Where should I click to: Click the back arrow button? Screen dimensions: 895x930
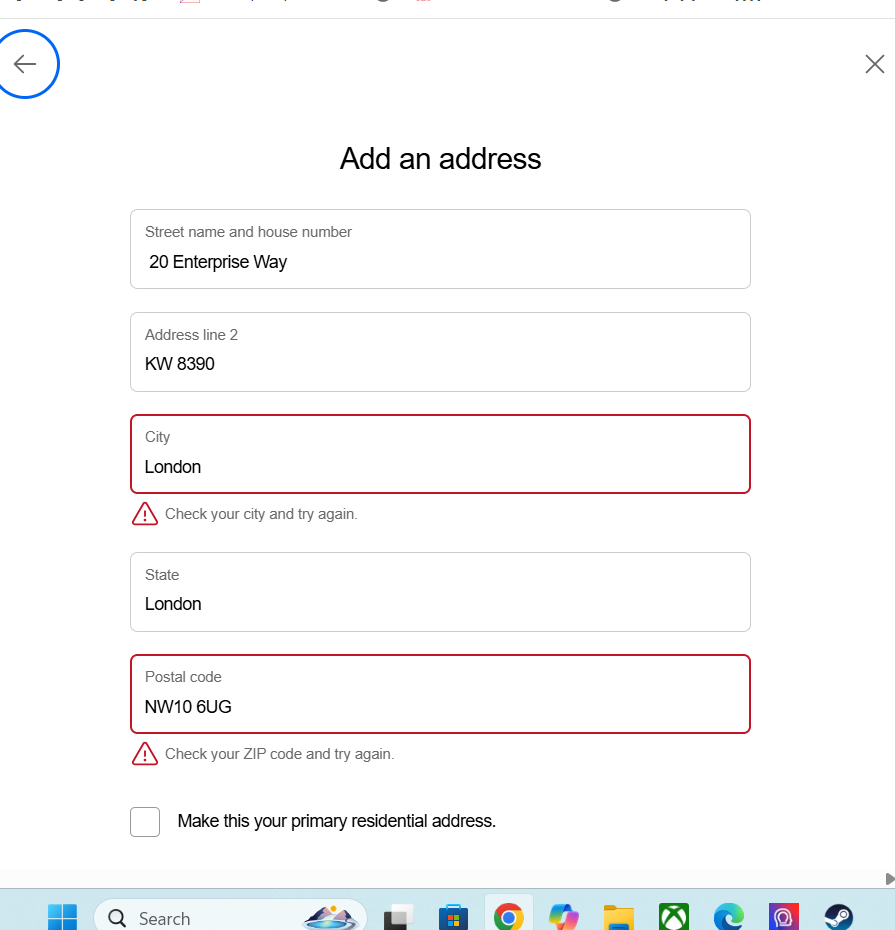[x=25, y=65]
